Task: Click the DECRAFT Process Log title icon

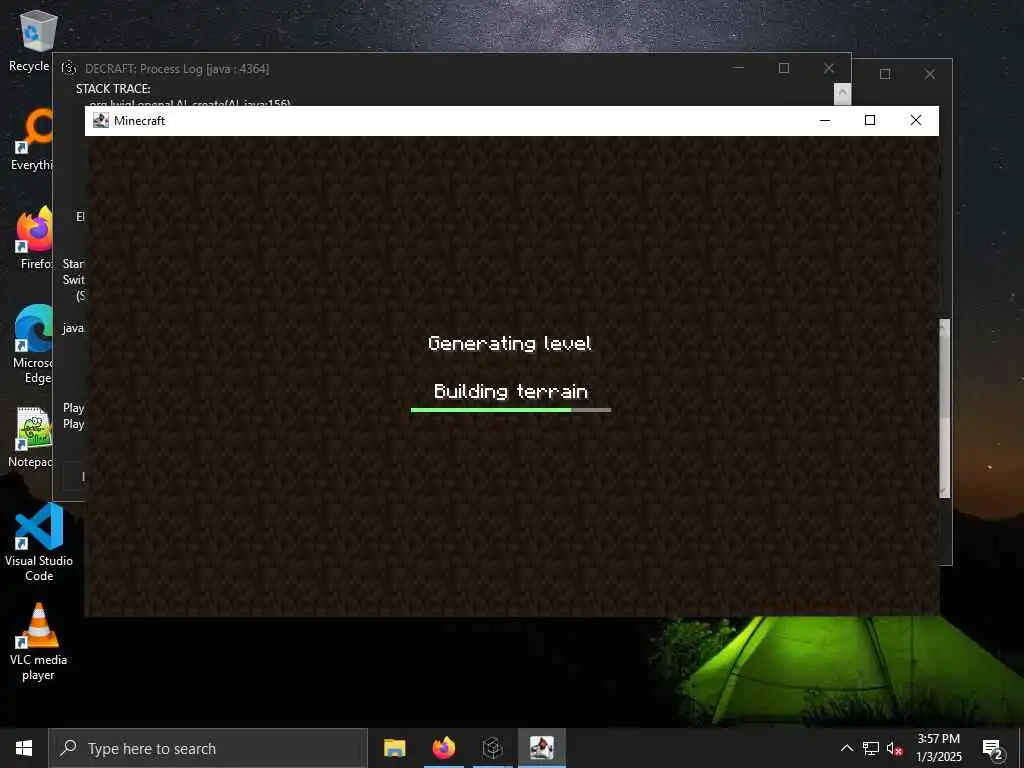Action: pos(69,68)
